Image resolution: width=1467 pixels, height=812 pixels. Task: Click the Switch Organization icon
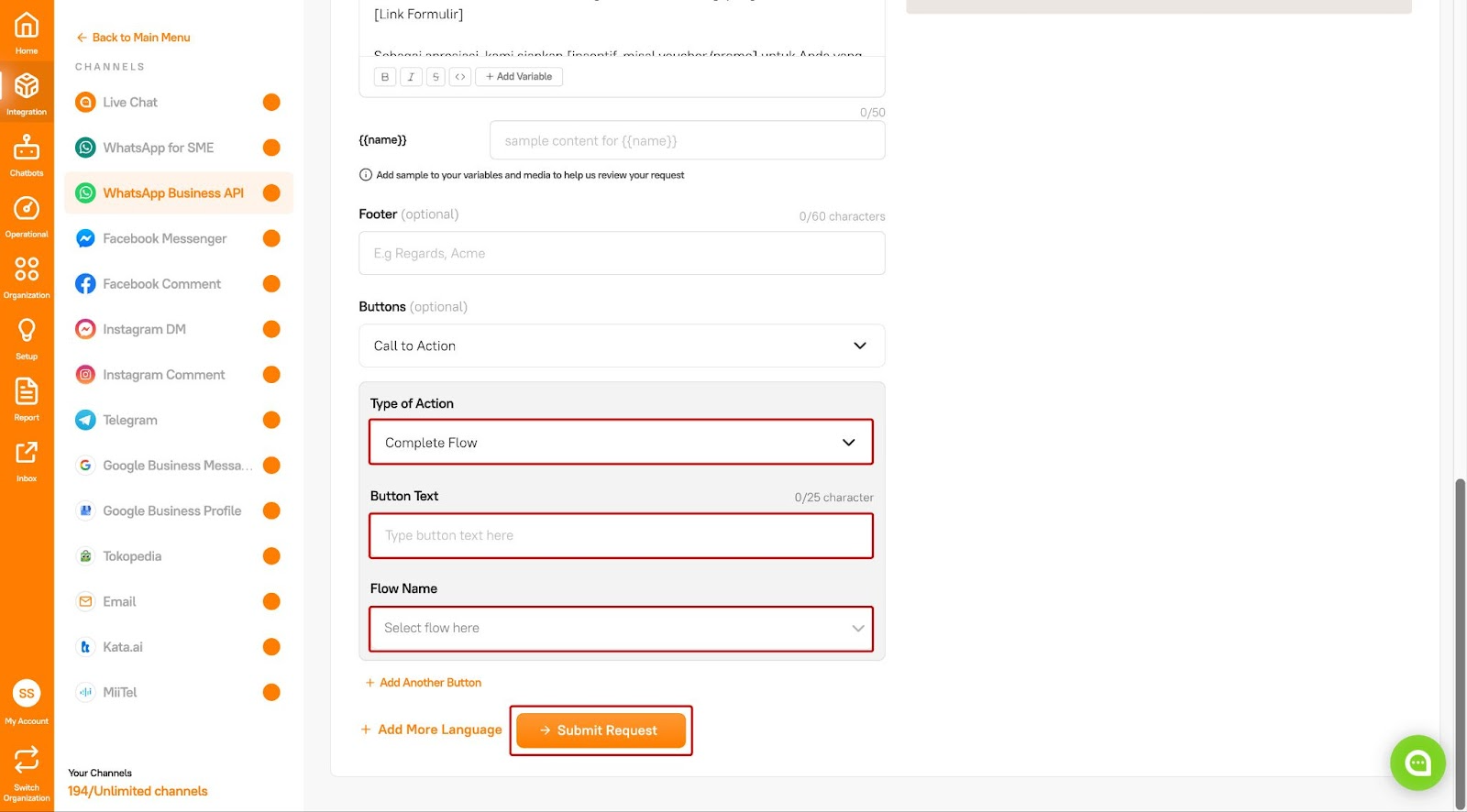27,759
